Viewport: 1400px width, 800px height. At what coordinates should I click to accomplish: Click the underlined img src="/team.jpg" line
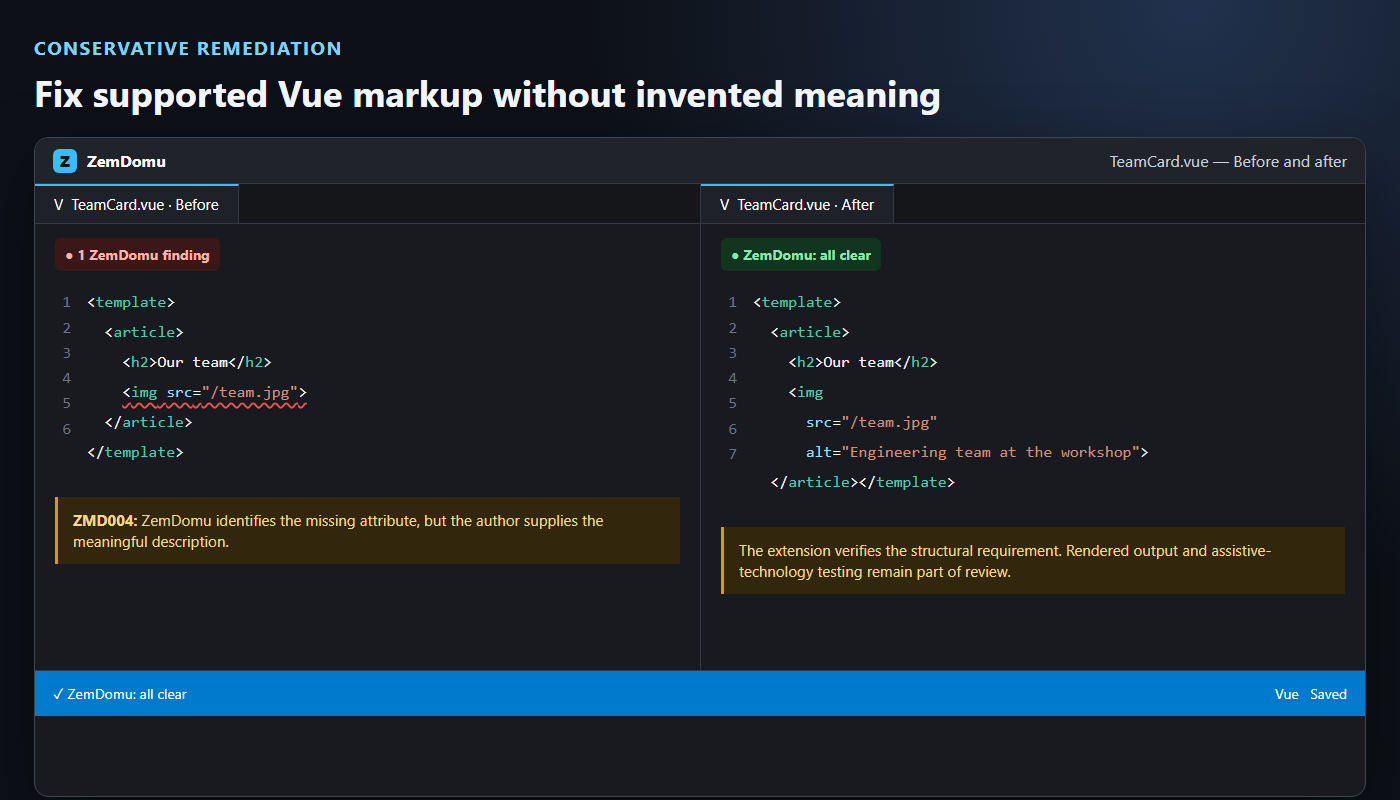click(x=215, y=392)
